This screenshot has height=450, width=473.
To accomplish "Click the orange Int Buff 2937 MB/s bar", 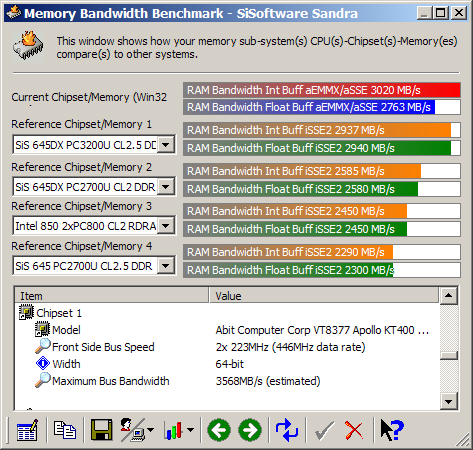I will coord(322,130).
